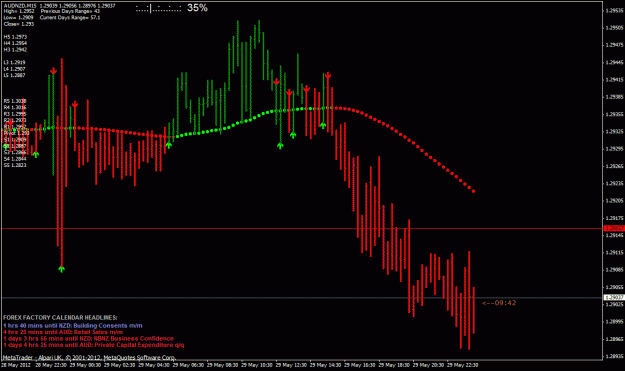Select the 'L4 1.2907' level label

pos(14,69)
